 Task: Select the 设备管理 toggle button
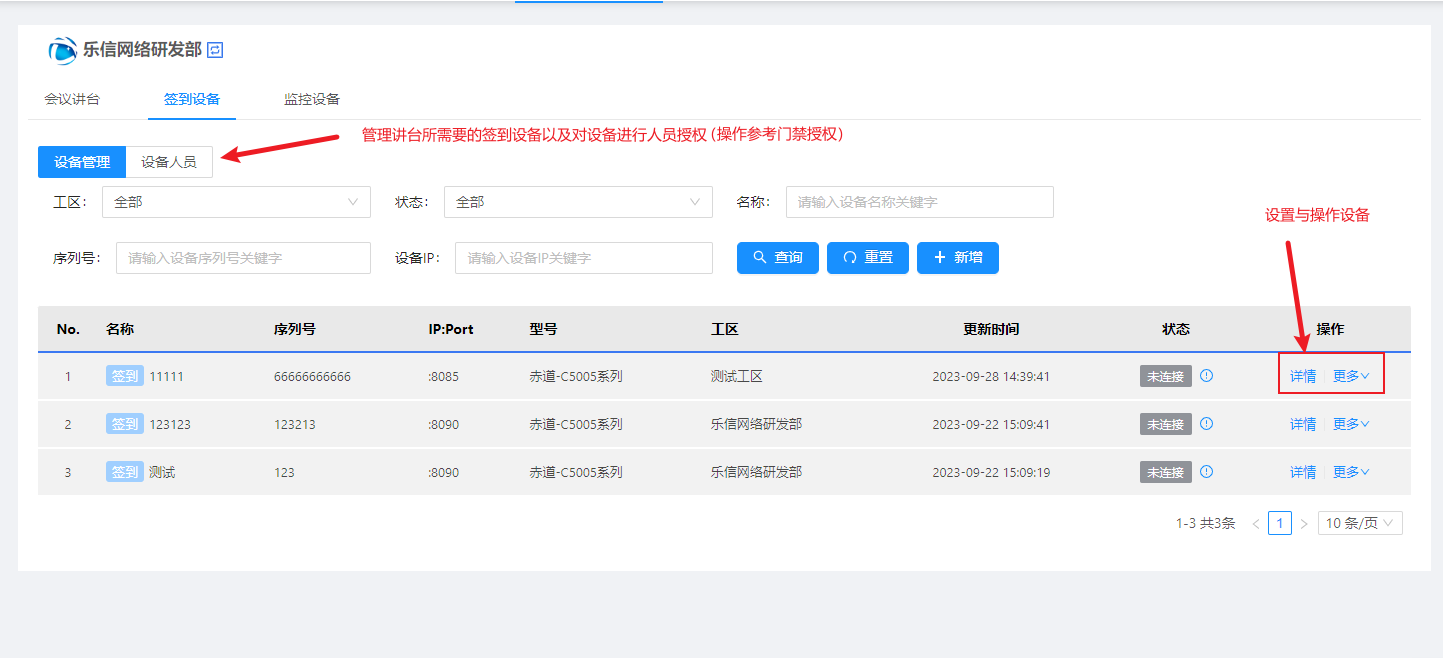pyautogui.click(x=82, y=162)
